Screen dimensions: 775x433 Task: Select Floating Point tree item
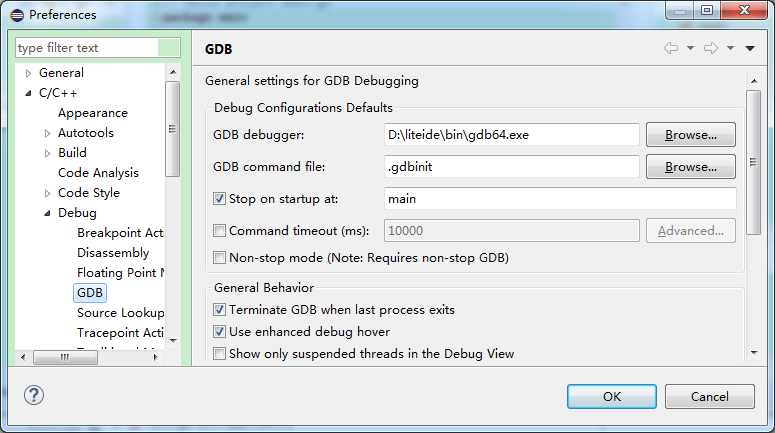121,272
